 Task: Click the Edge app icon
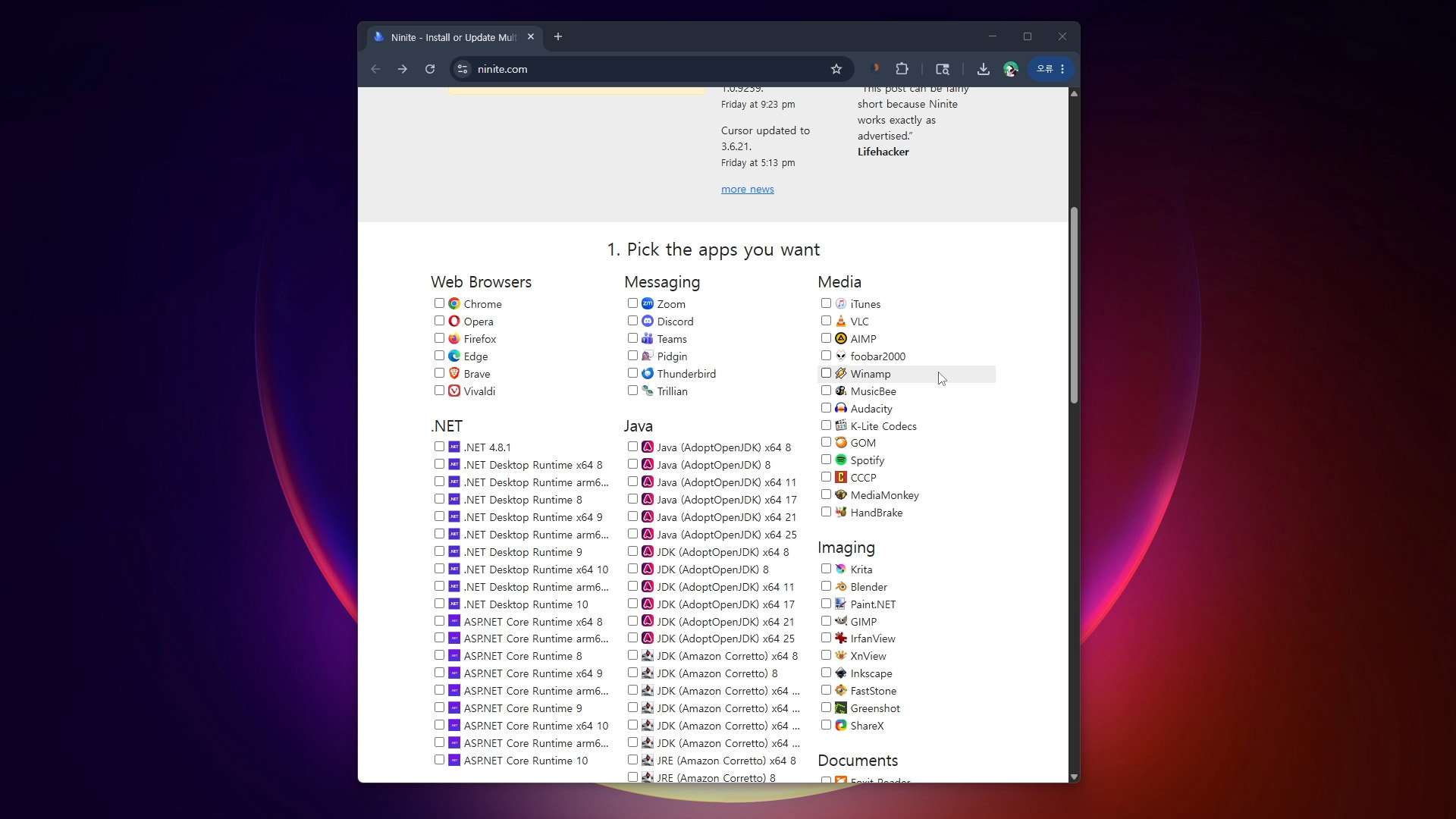click(x=454, y=356)
